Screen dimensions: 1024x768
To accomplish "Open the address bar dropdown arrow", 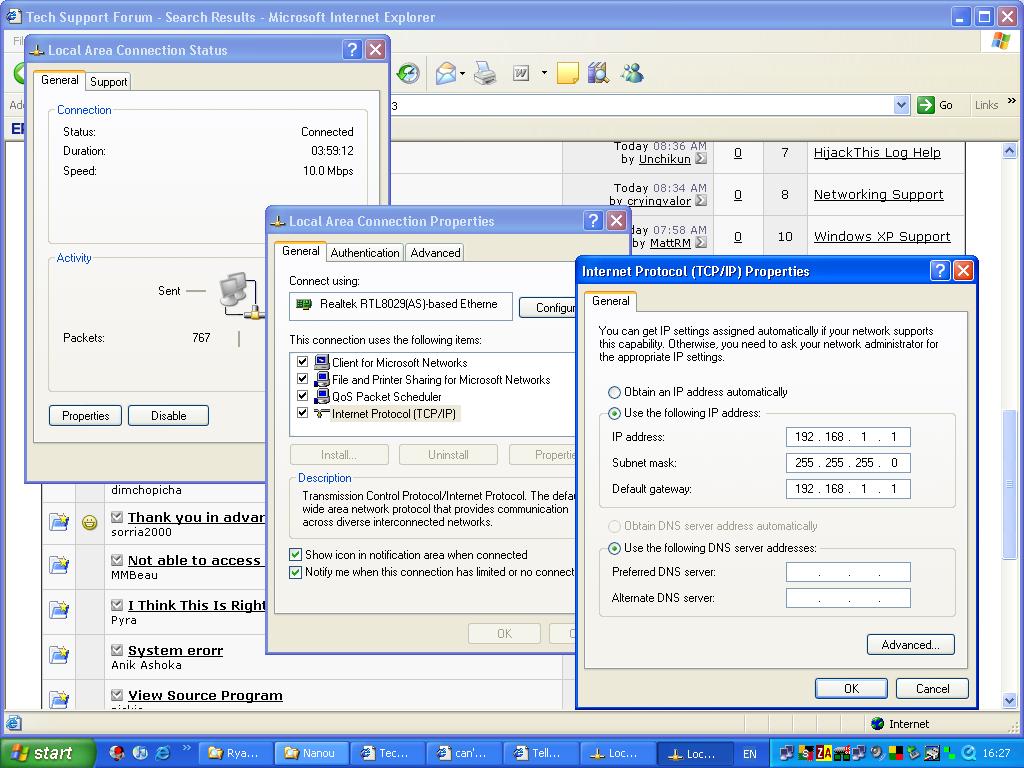I will coord(901,105).
